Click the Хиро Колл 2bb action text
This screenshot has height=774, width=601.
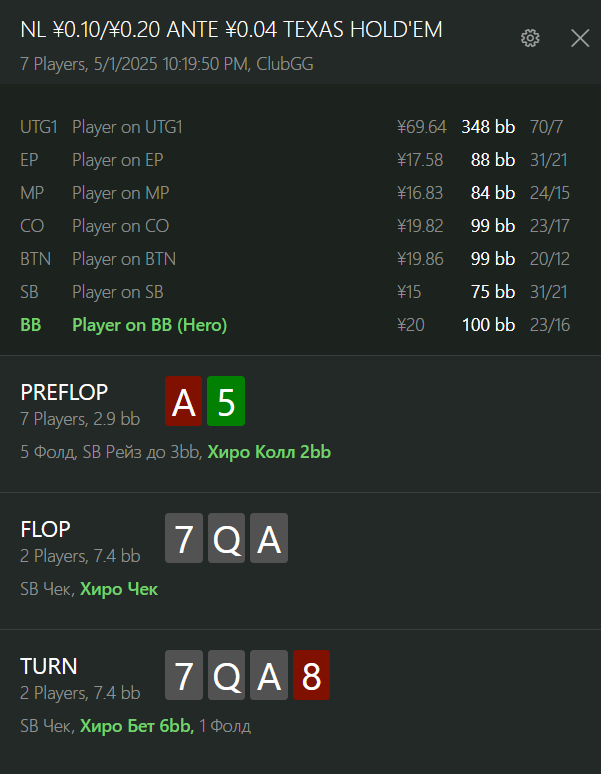(x=269, y=452)
